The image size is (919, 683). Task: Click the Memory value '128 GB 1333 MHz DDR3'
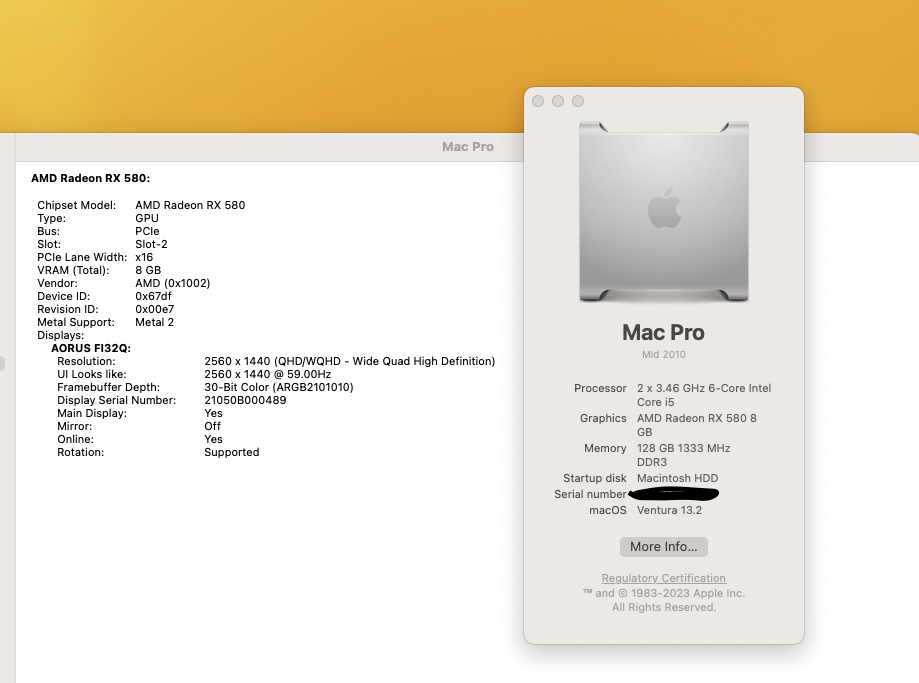pos(683,455)
